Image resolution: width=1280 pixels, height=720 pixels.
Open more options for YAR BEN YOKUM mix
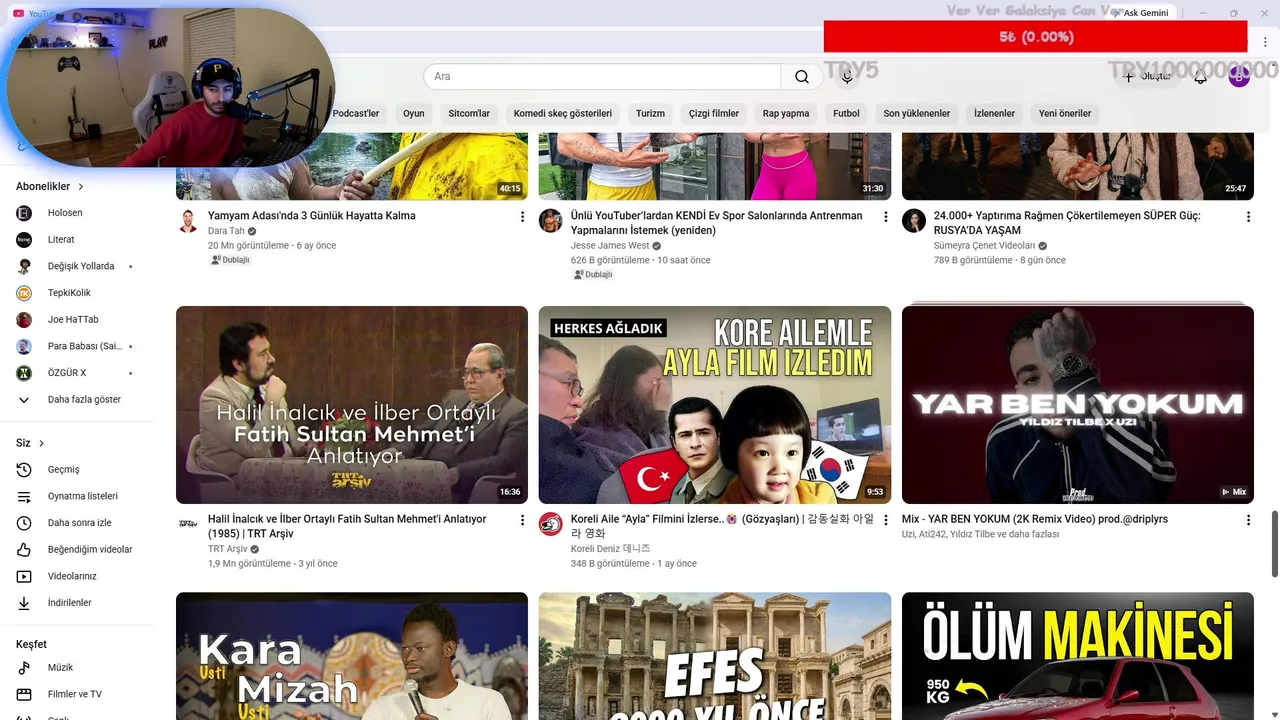click(1248, 520)
